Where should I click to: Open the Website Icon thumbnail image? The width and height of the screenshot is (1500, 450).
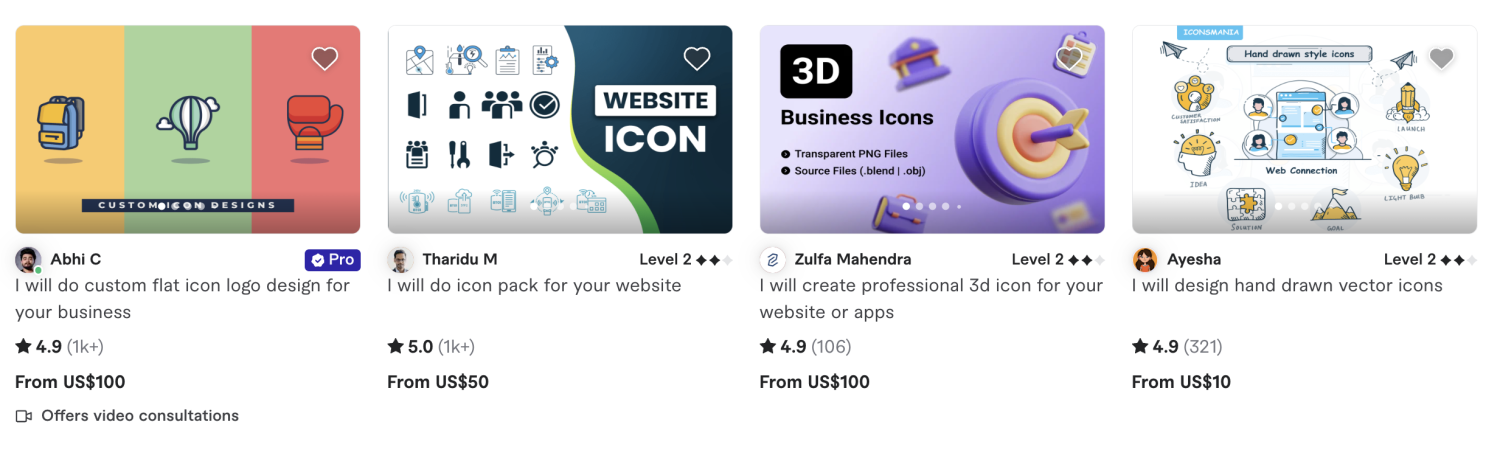(560, 129)
